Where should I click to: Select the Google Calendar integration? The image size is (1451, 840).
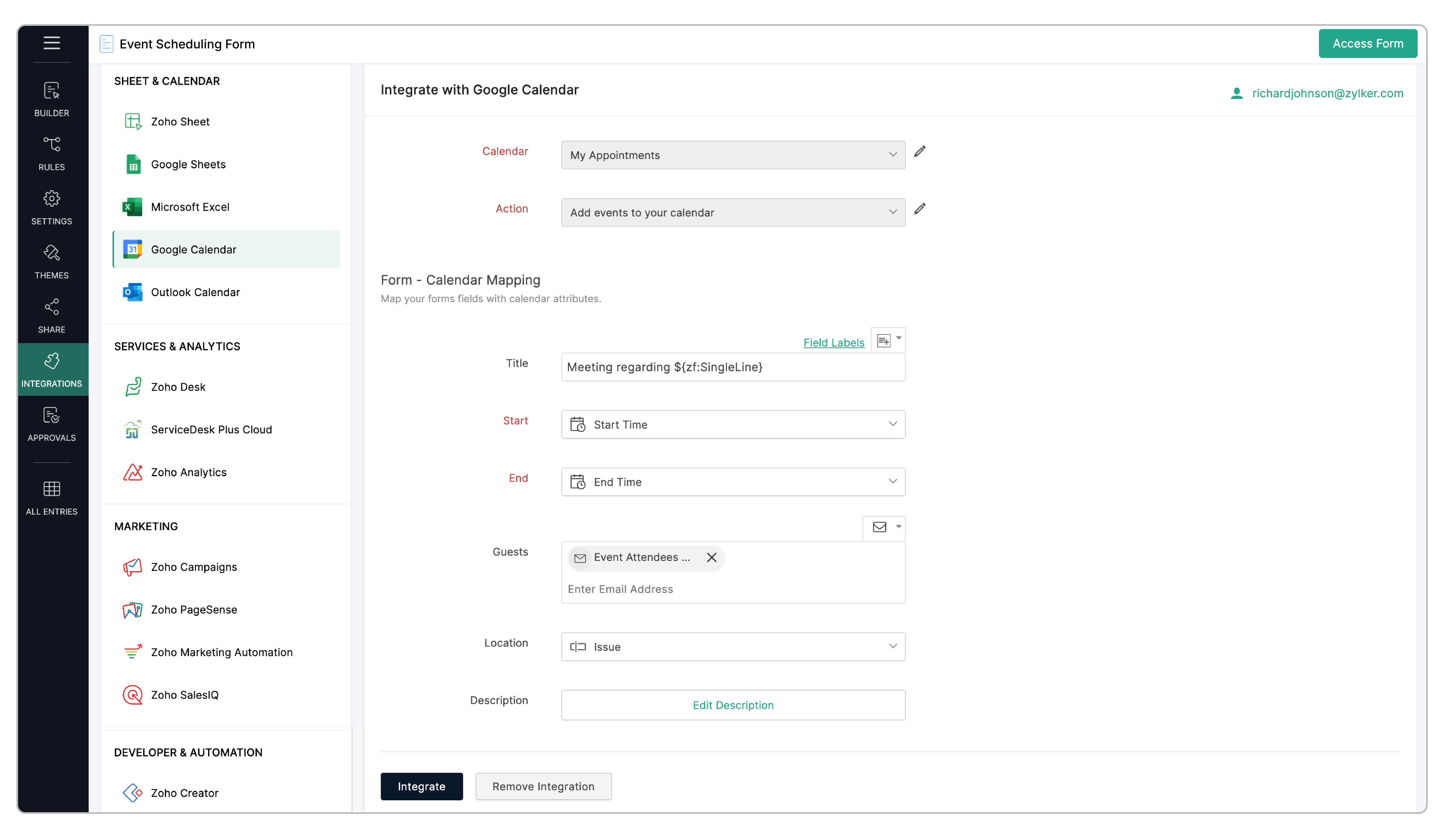click(193, 249)
